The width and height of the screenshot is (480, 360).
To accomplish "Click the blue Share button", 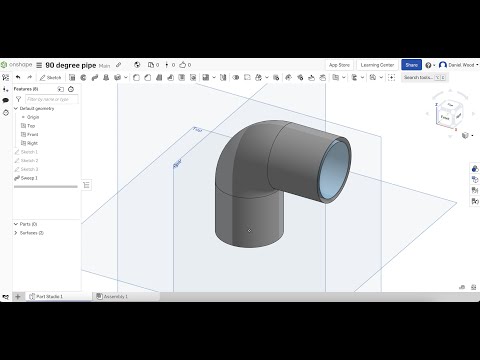I will 411,65.
